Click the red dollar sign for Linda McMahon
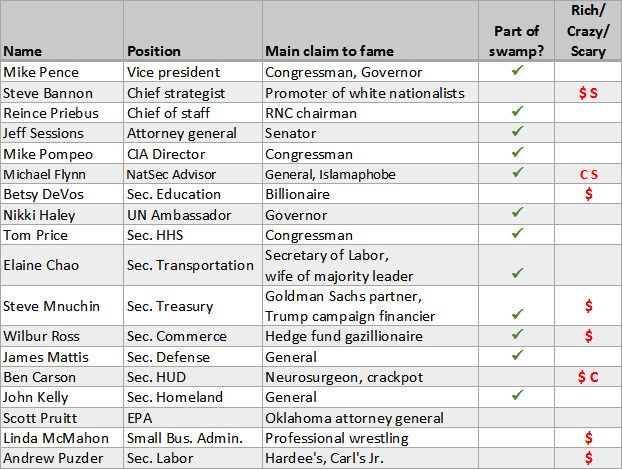 [588, 438]
